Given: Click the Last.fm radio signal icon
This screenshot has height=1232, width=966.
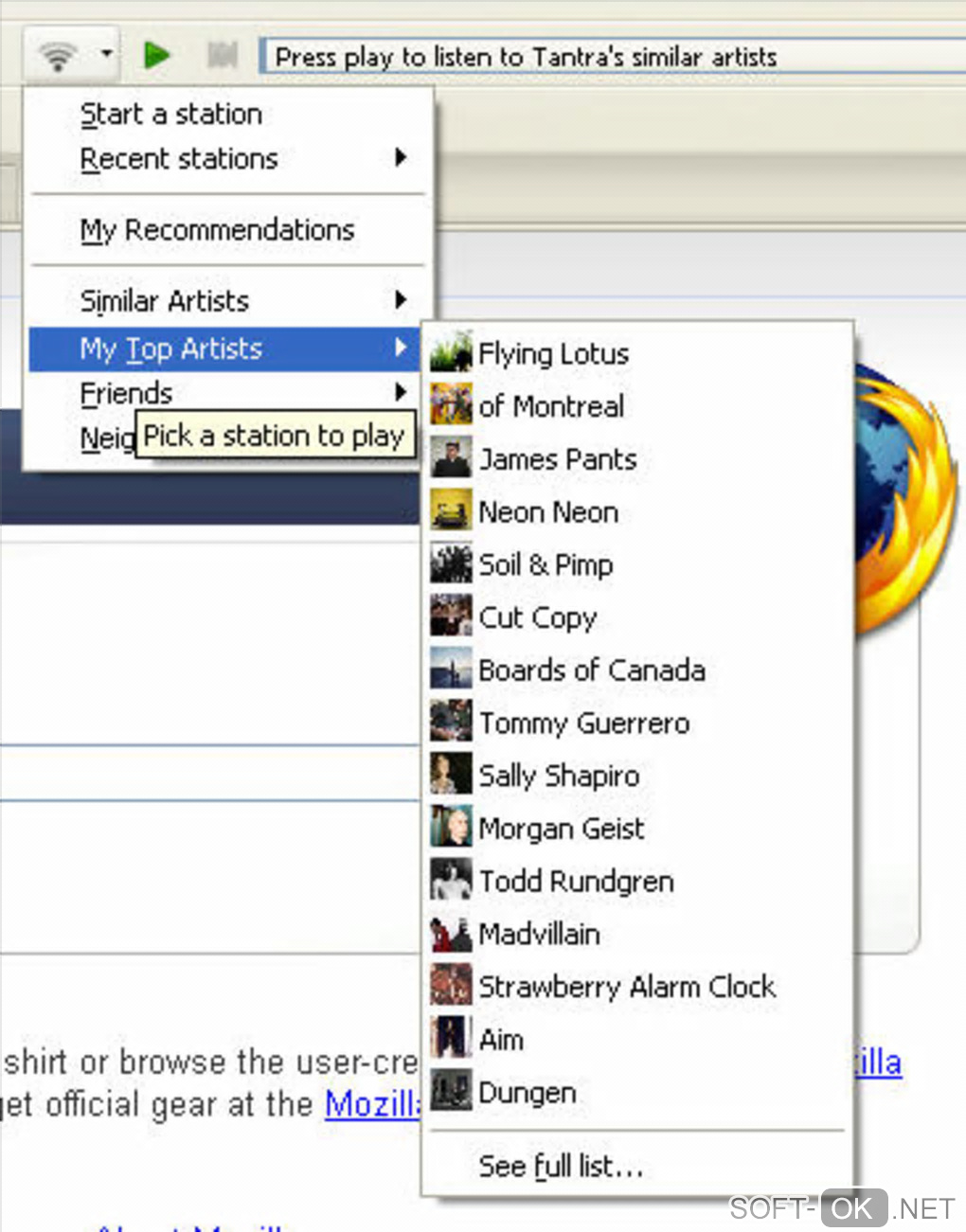Looking at the screenshot, I should (59, 55).
